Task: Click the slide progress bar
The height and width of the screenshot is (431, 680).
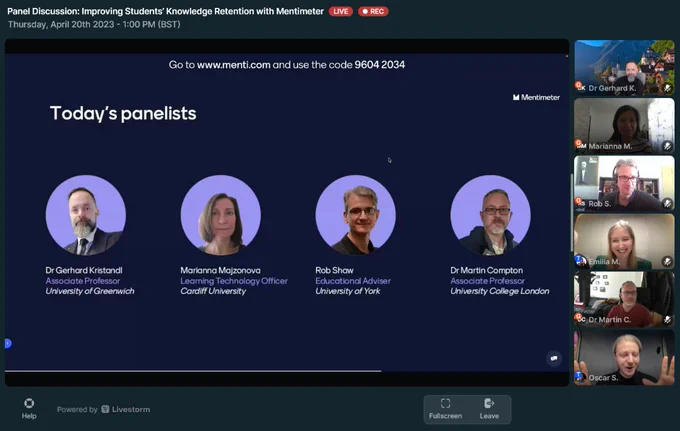Action: pos(193,371)
